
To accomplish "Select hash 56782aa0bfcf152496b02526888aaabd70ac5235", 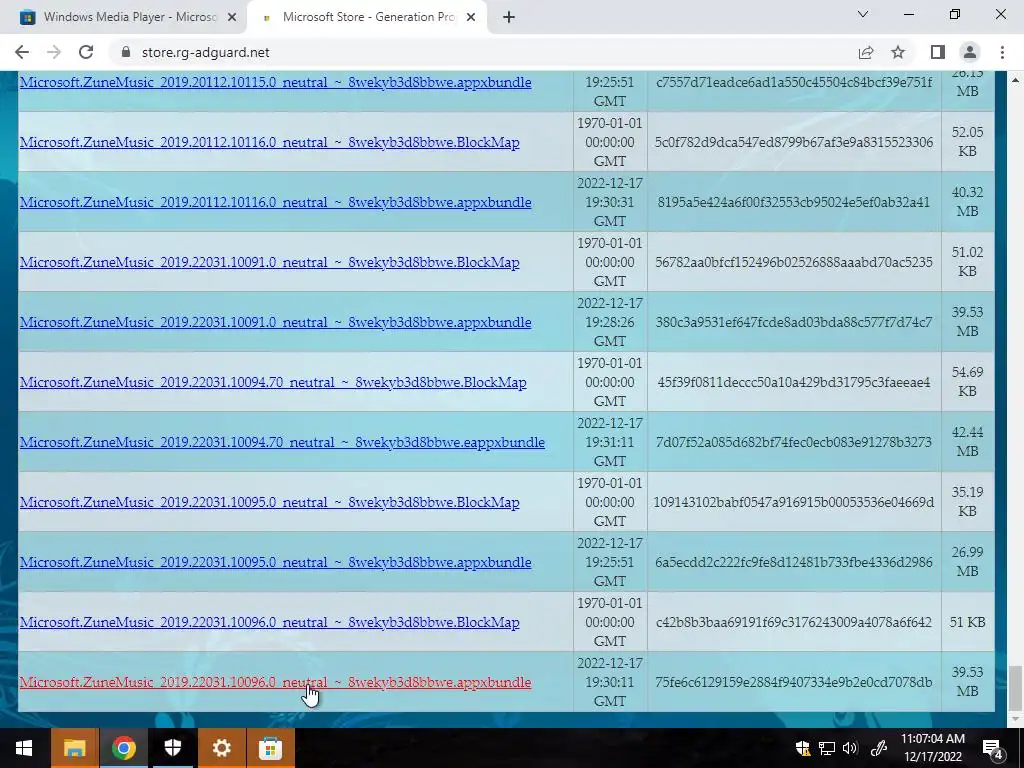I will point(794,263).
